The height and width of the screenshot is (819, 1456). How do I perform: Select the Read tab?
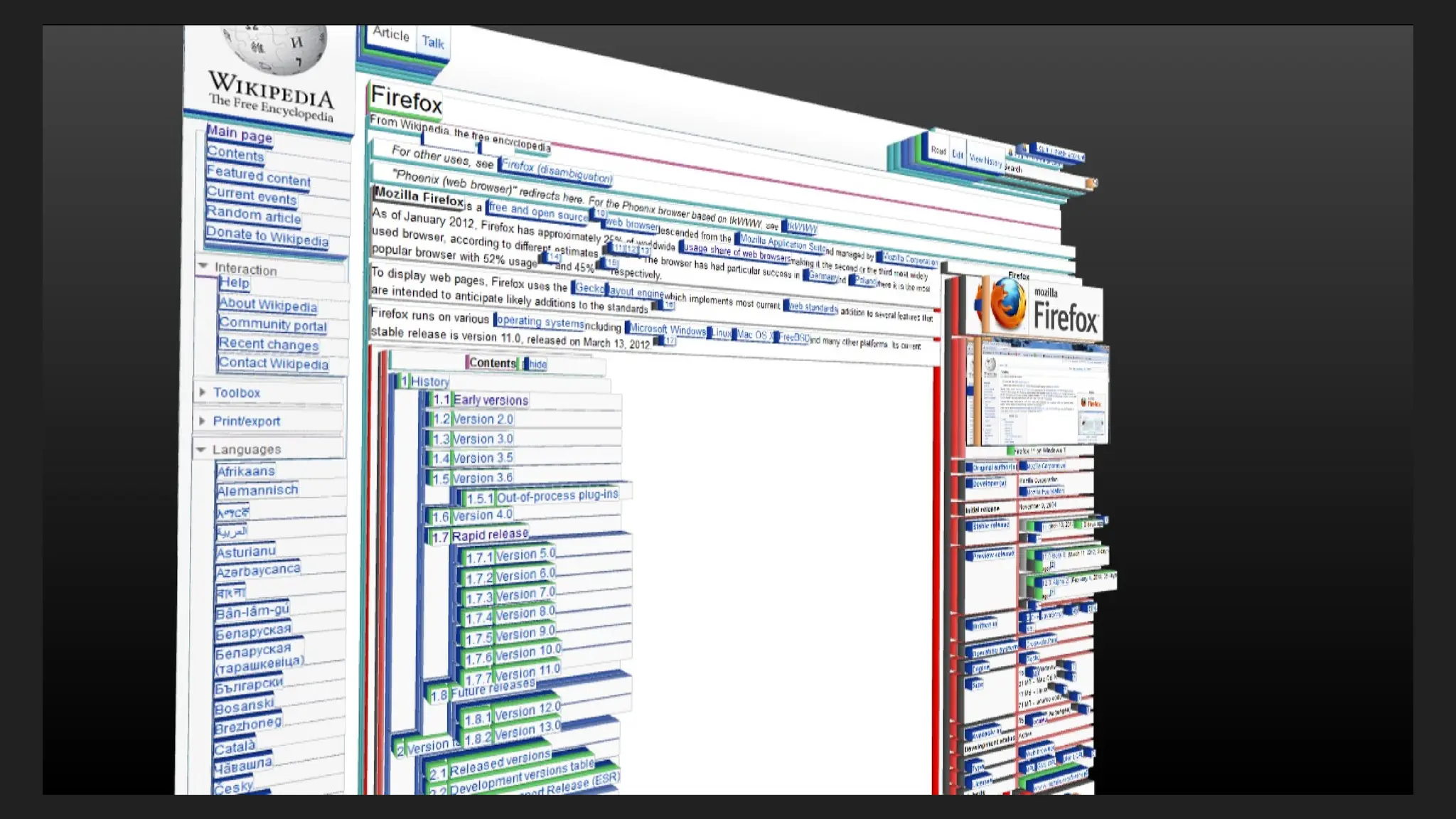938,150
